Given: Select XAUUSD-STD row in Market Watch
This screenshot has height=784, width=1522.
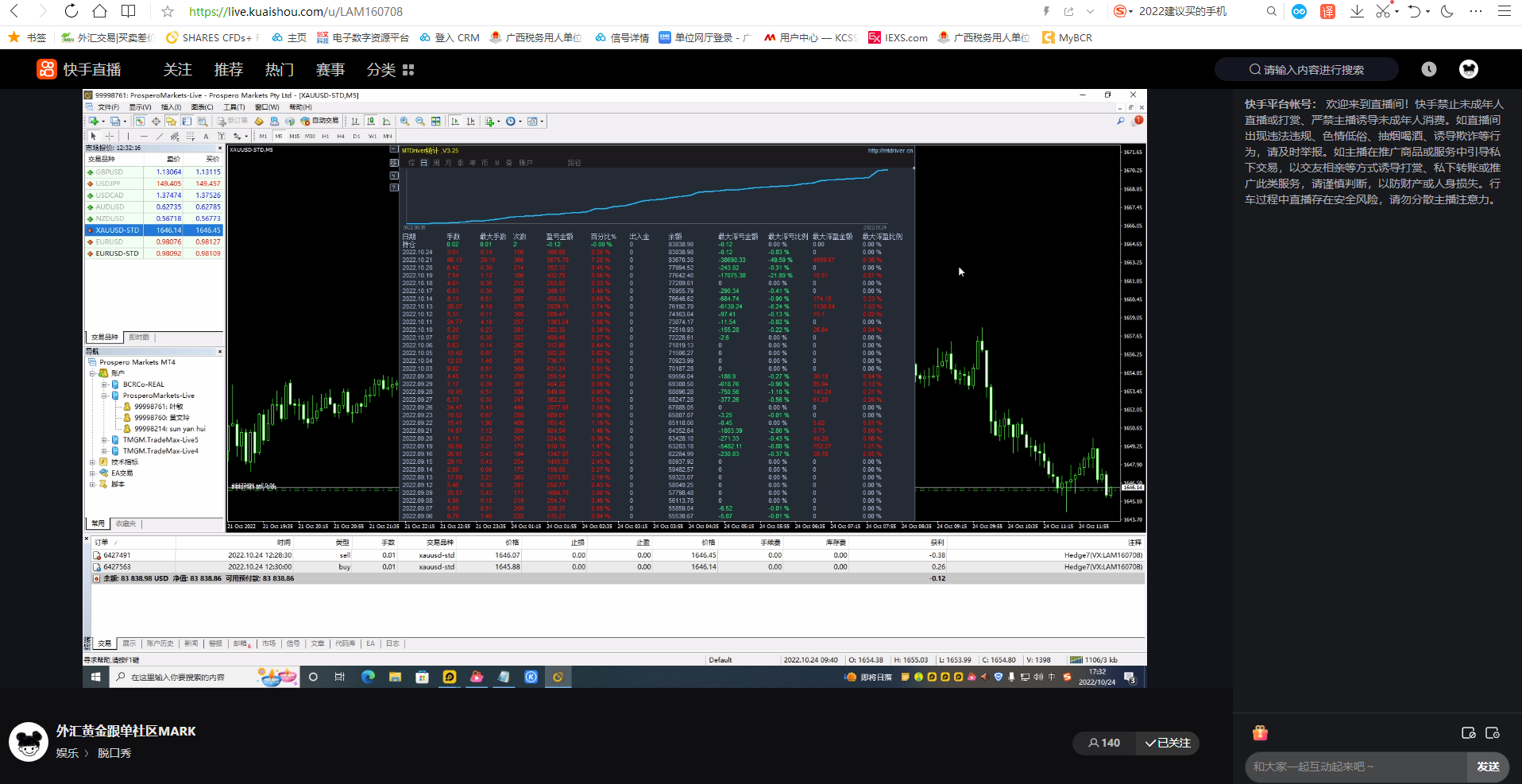Looking at the screenshot, I should [x=154, y=230].
